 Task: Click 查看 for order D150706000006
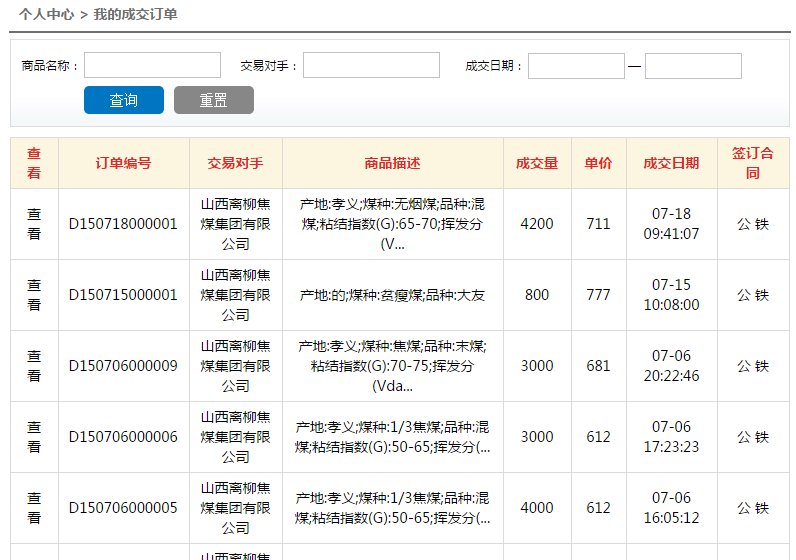click(34, 437)
